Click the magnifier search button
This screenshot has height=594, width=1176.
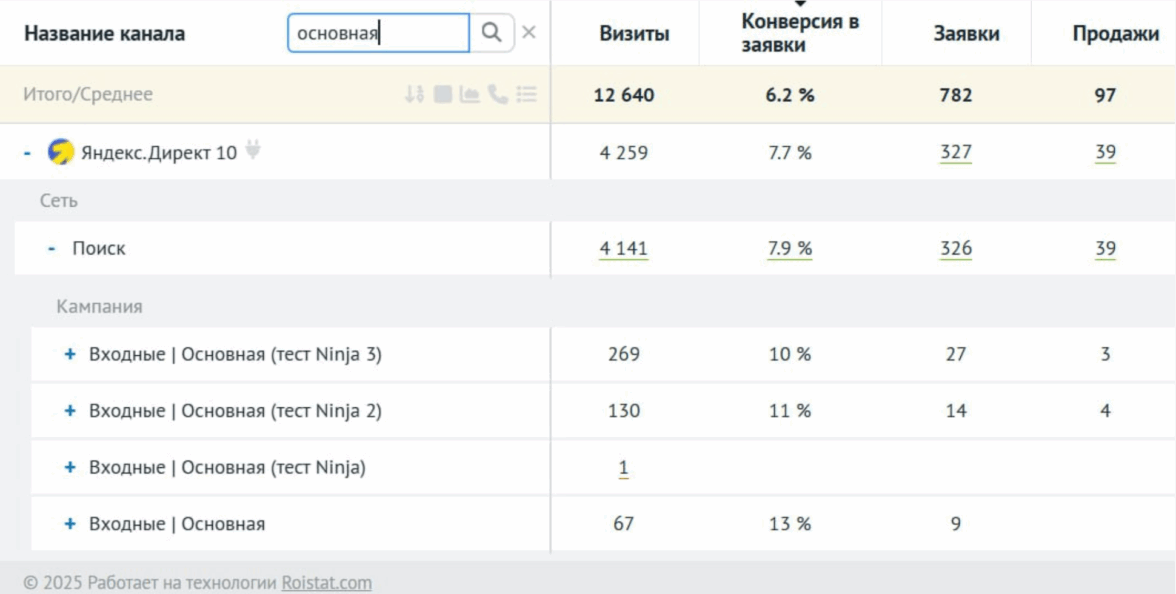(492, 33)
